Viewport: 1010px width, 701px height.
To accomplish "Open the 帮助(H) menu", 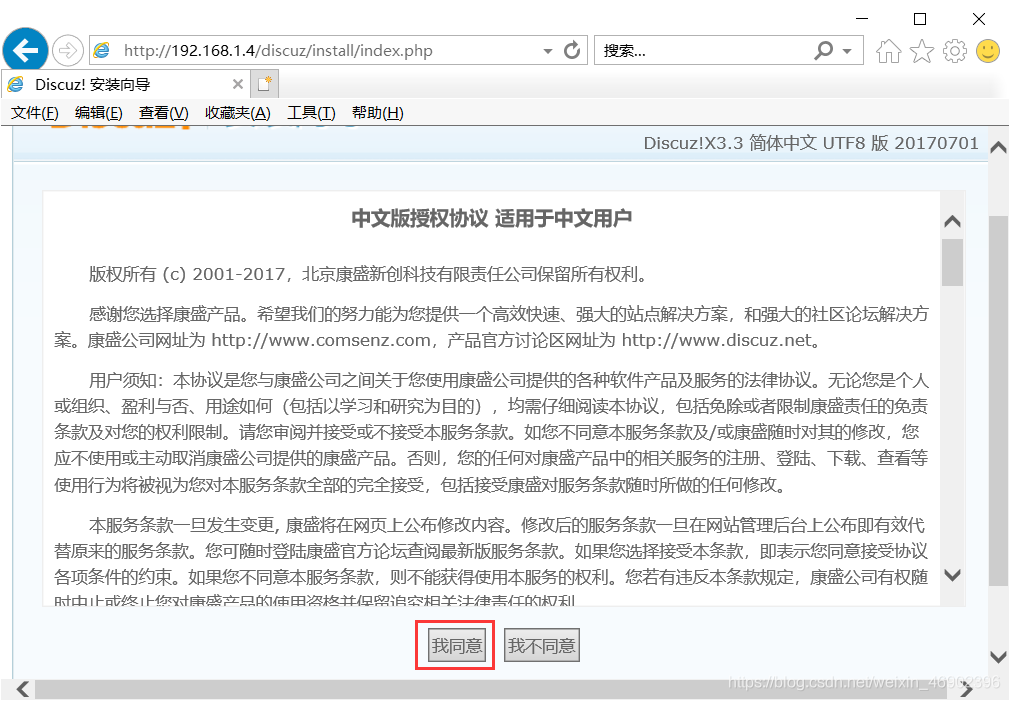I will click(377, 113).
